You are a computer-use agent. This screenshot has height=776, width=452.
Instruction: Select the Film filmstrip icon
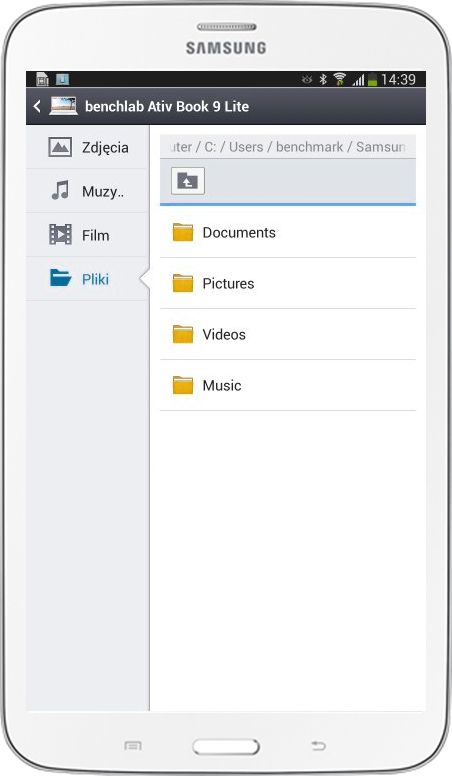(60, 235)
